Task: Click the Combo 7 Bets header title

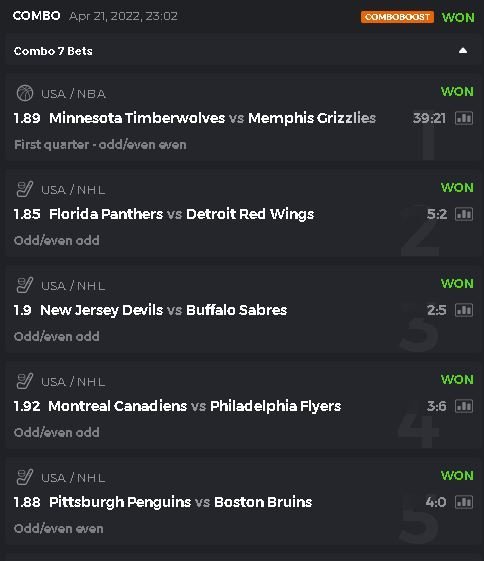Action: (x=53, y=51)
